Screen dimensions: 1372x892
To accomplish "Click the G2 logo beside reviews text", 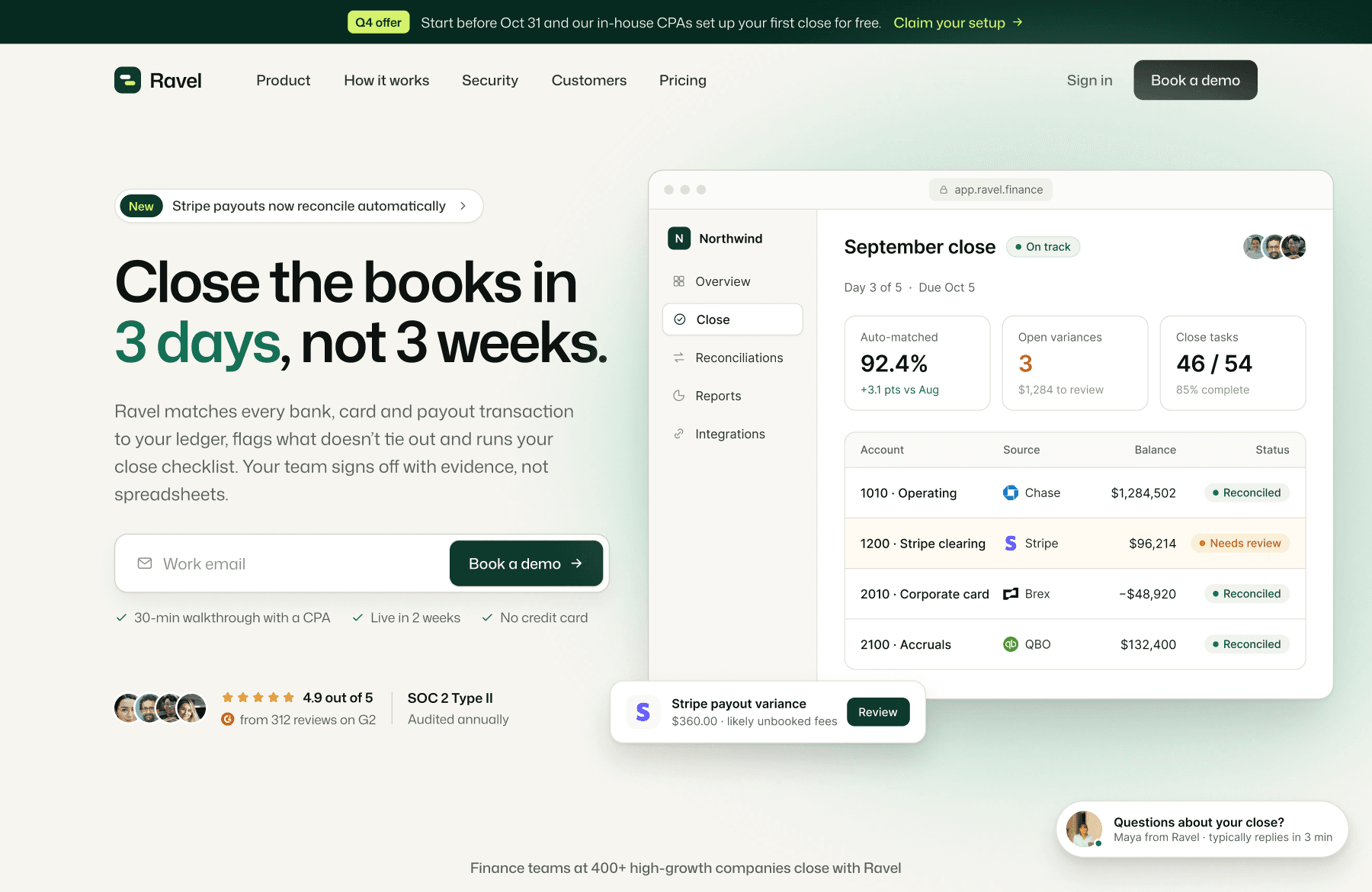I will click(x=227, y=719).
